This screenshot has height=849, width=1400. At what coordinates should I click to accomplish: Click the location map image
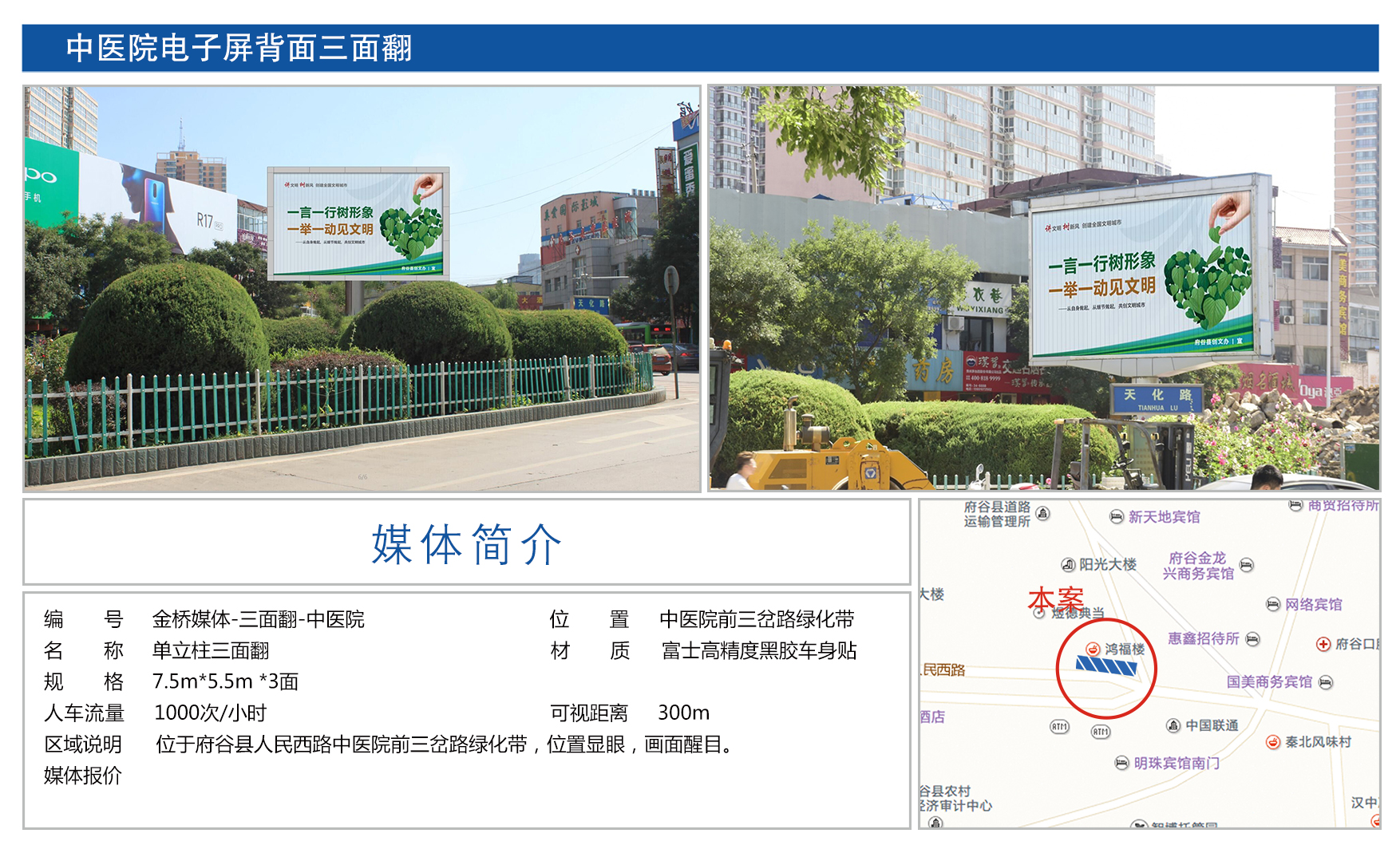coord(1149,664)
